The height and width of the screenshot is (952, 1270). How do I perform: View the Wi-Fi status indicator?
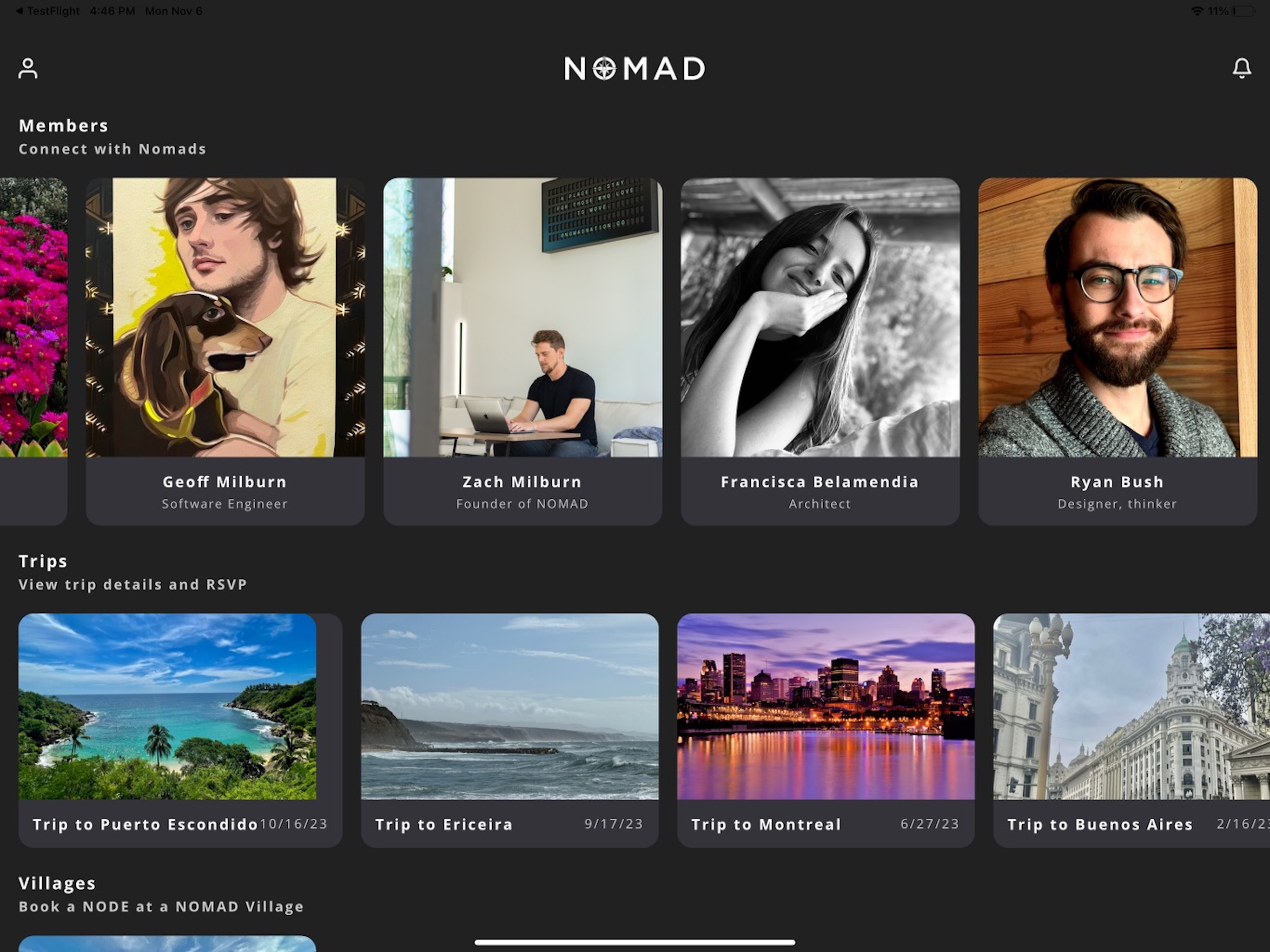pos(1197,11)
